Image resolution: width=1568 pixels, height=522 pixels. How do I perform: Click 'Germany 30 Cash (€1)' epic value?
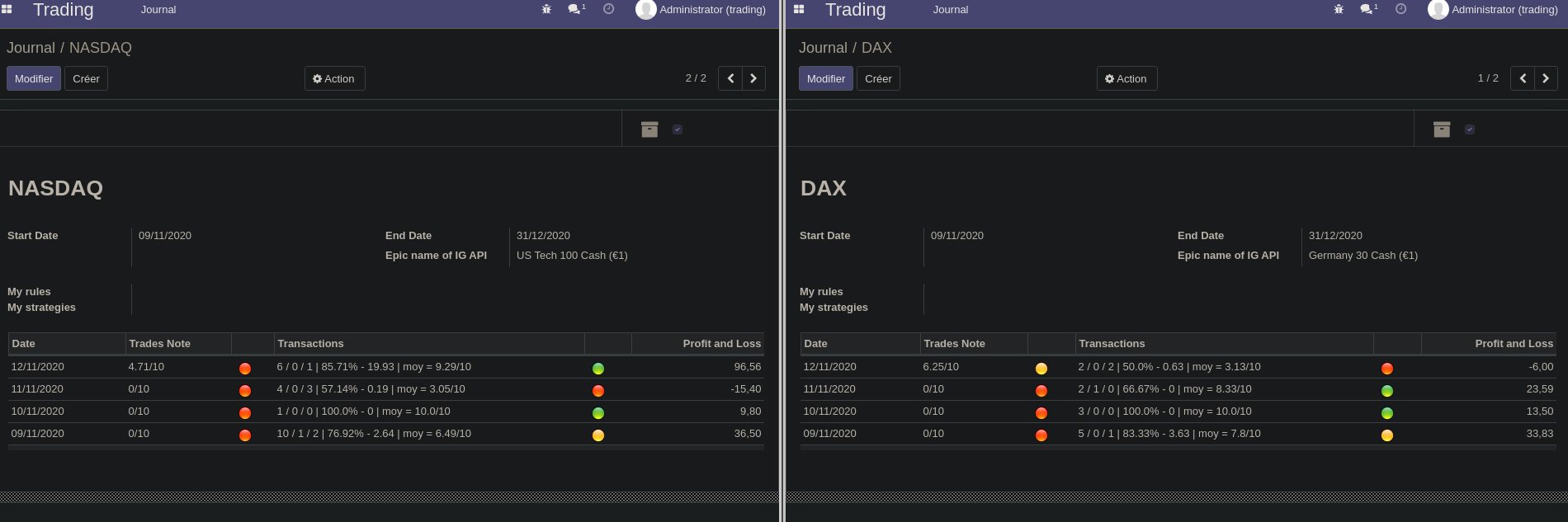tap(1363, 256)
